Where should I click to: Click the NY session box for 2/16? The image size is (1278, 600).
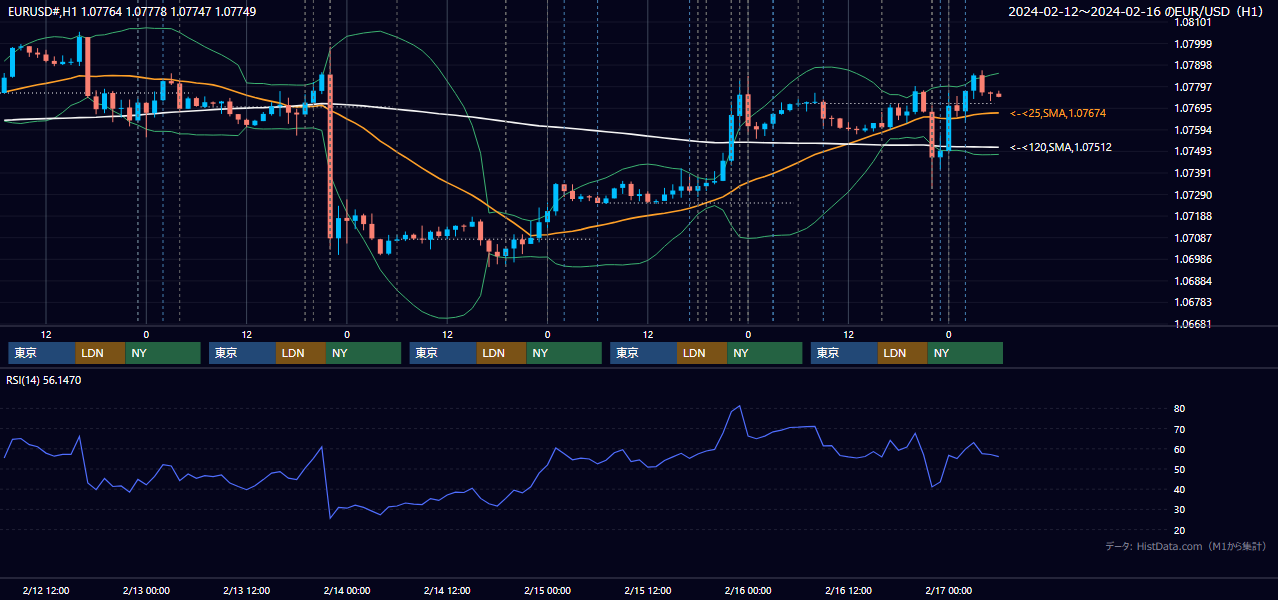pyautogui.click(x=965, y=353)
